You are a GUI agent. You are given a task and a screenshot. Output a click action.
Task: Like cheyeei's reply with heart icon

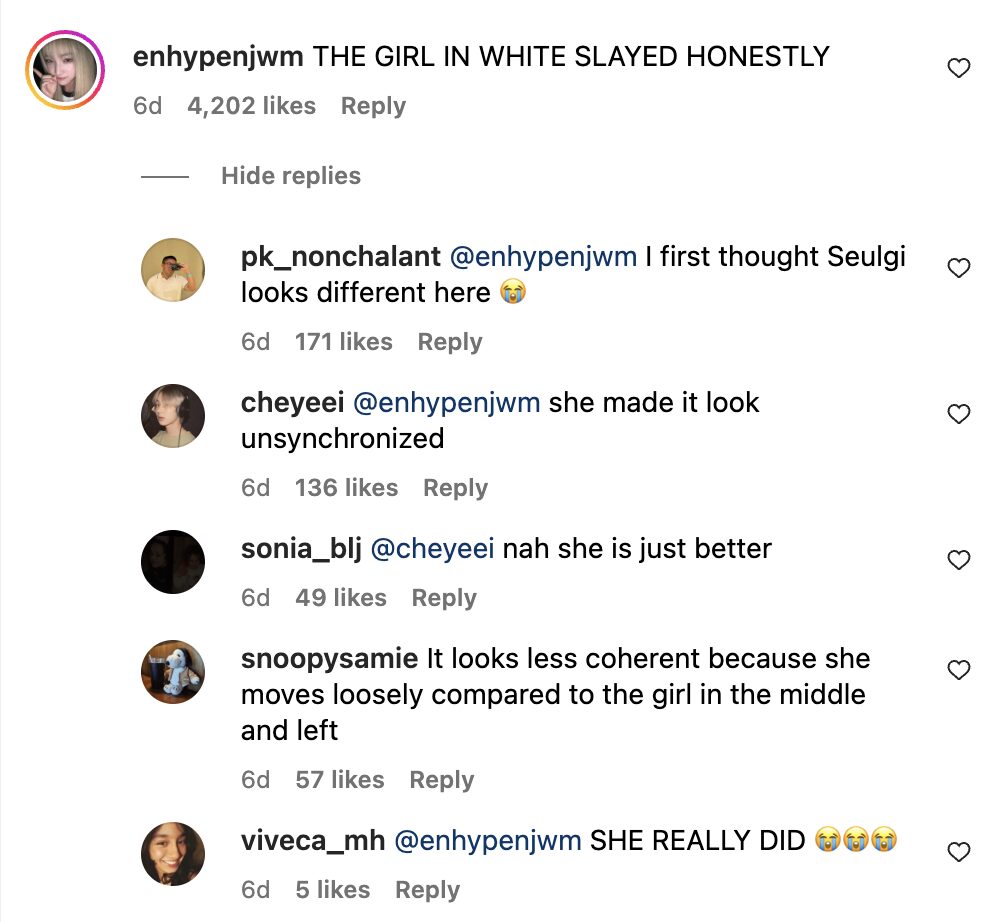pos(958,414)
